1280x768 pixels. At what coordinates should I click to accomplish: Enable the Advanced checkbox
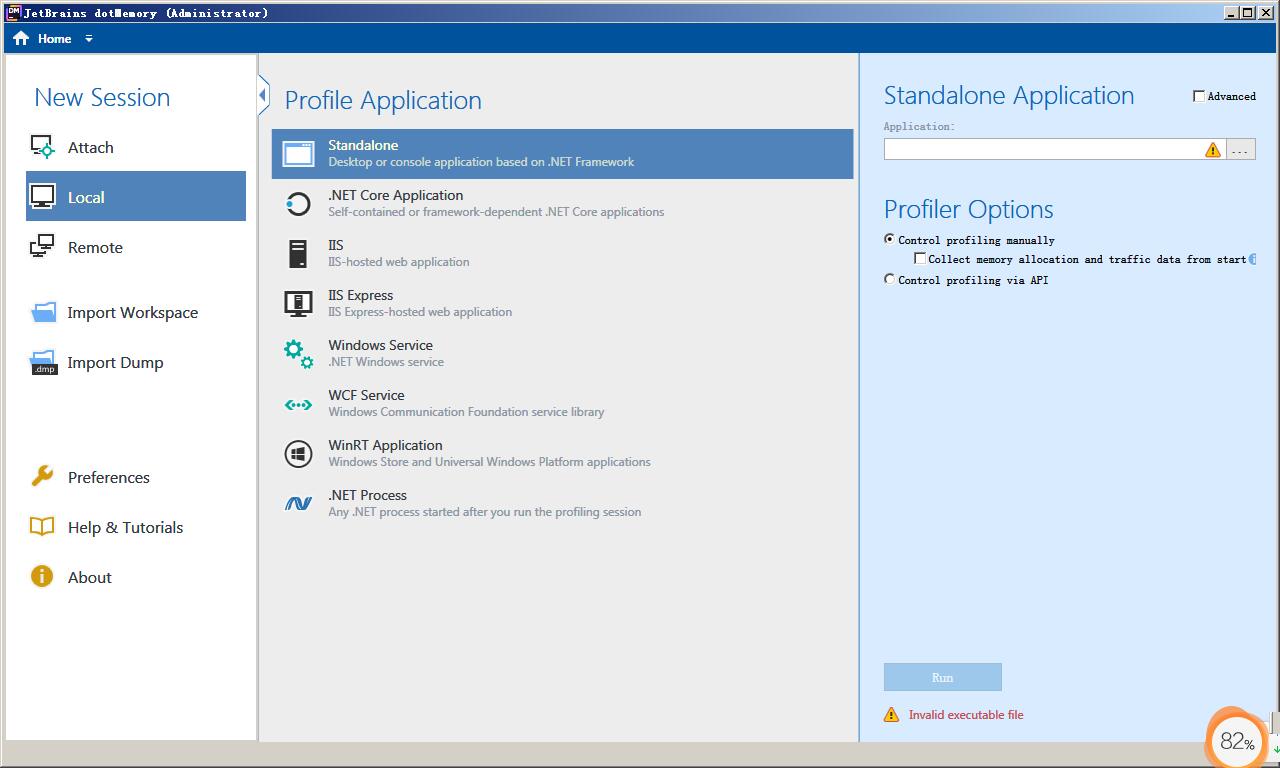pos(1199,96)
